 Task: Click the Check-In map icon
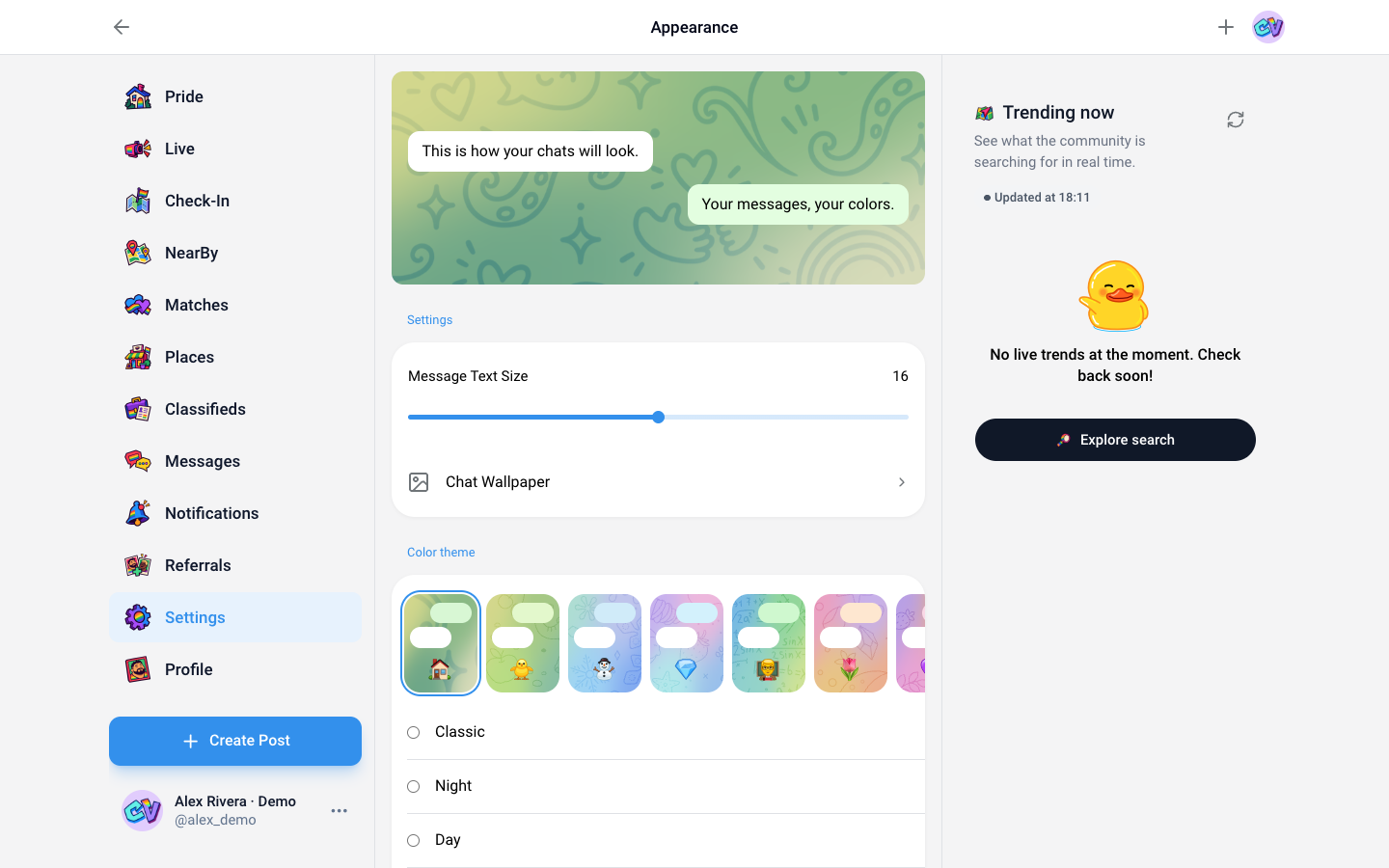tap(138, 201)
